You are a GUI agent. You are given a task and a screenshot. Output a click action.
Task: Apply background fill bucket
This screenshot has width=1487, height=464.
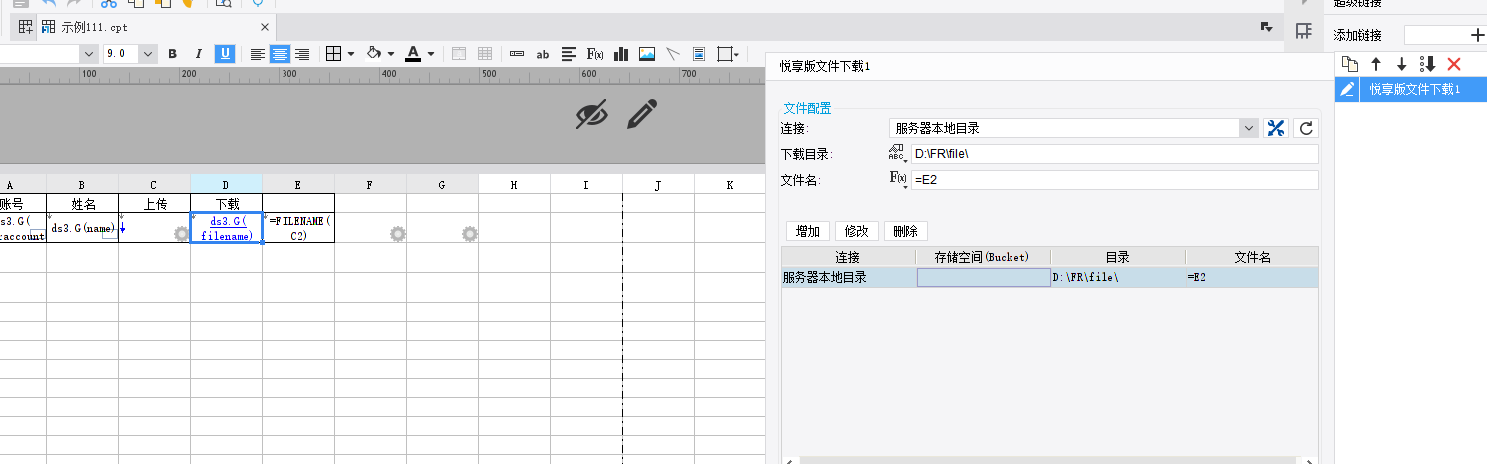[x=375, y=54]
